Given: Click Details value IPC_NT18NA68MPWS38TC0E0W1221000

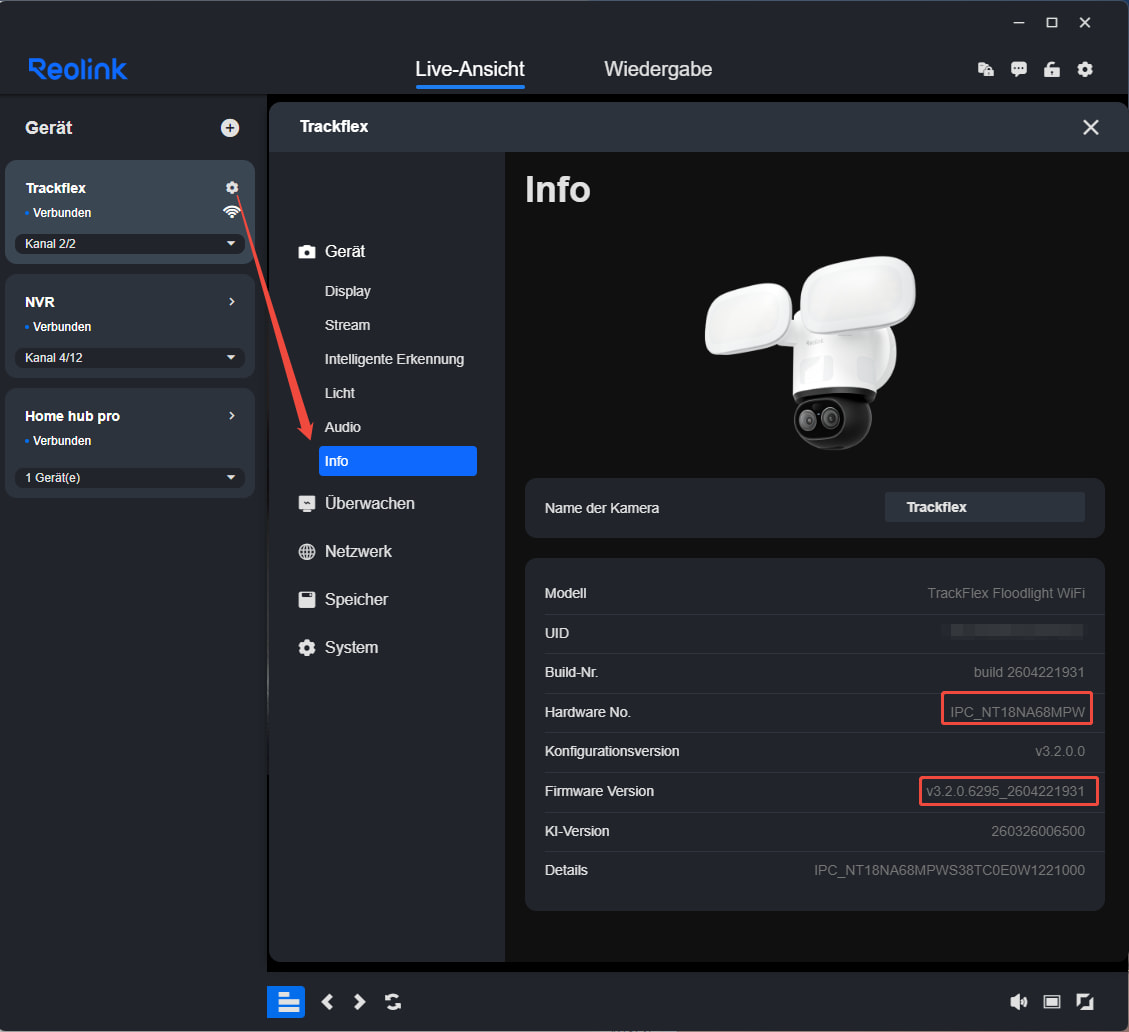Looking at the screenshot, I should [949, 870].
